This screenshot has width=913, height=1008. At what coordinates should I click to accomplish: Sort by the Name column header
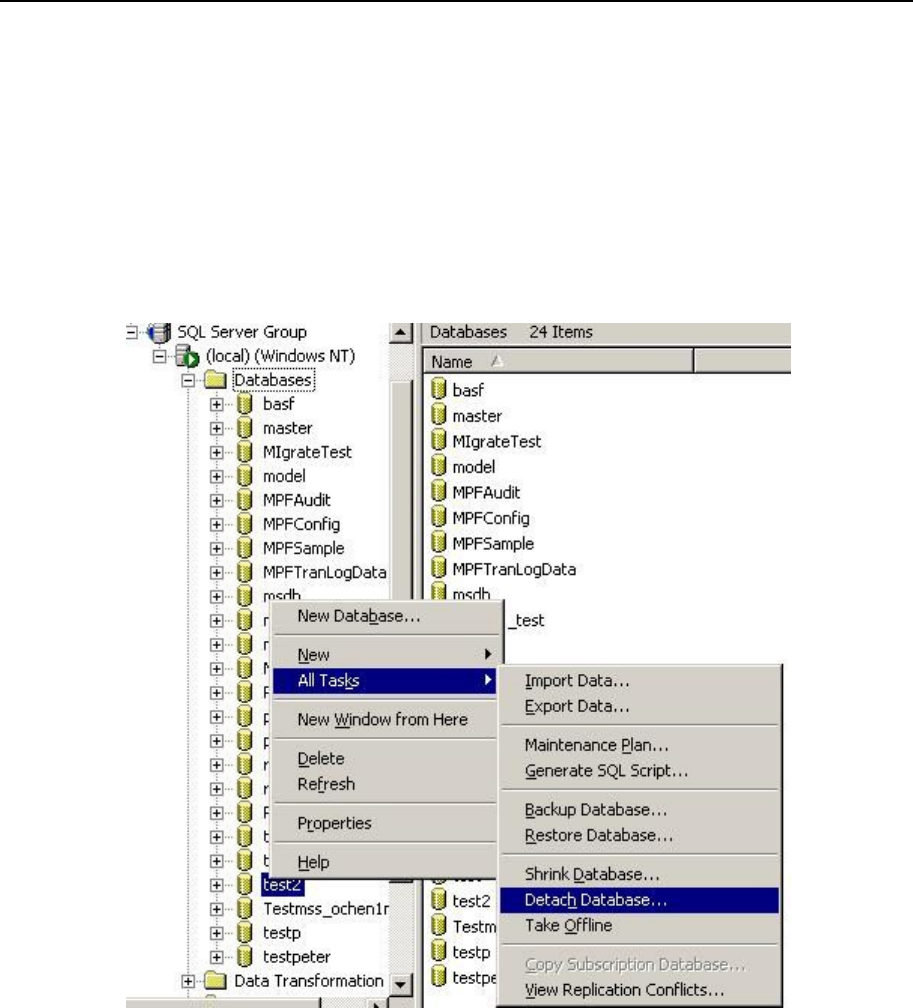pos(558,362)
